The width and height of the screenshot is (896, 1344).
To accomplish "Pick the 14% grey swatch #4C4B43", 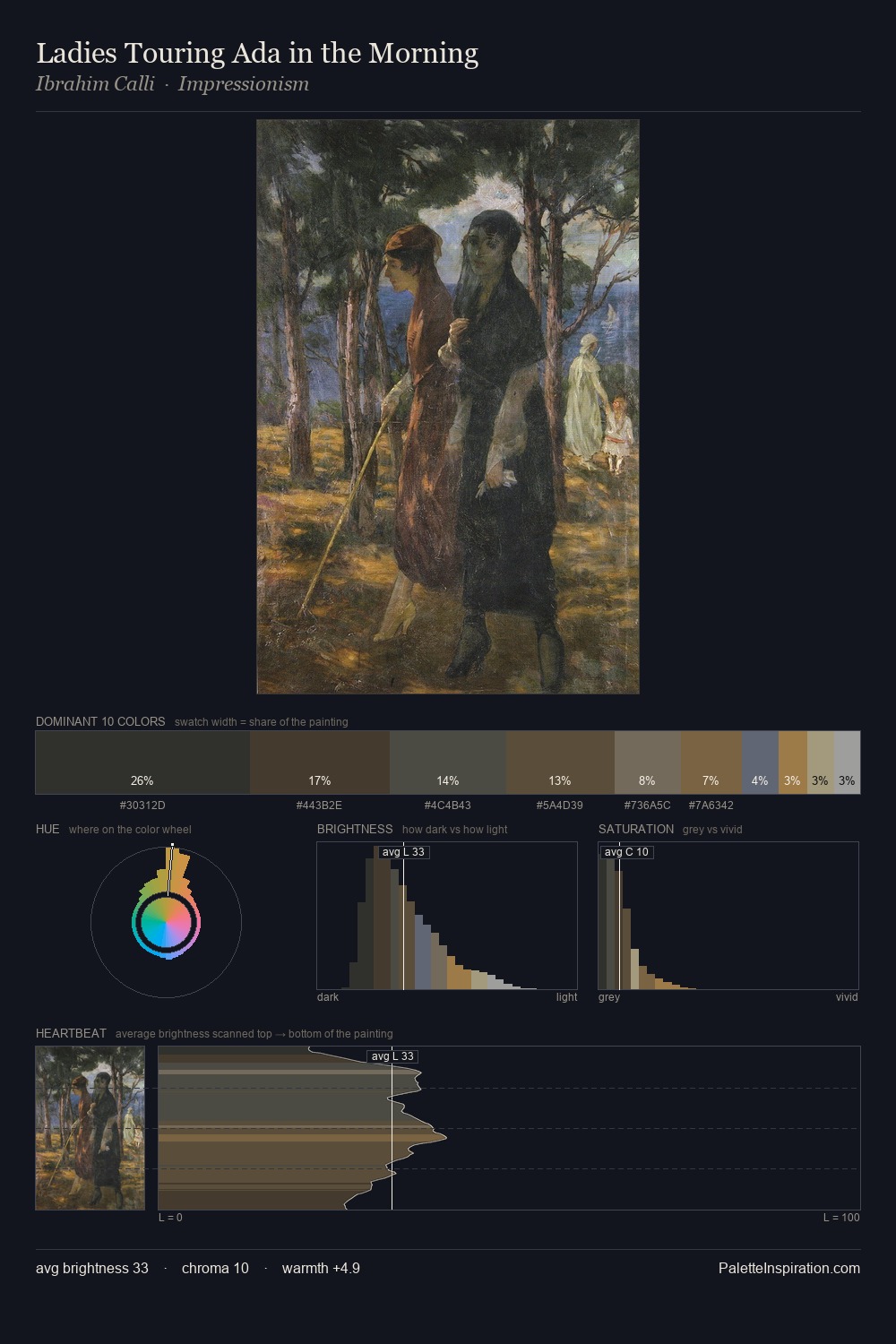I will click(x=448, y=762).
